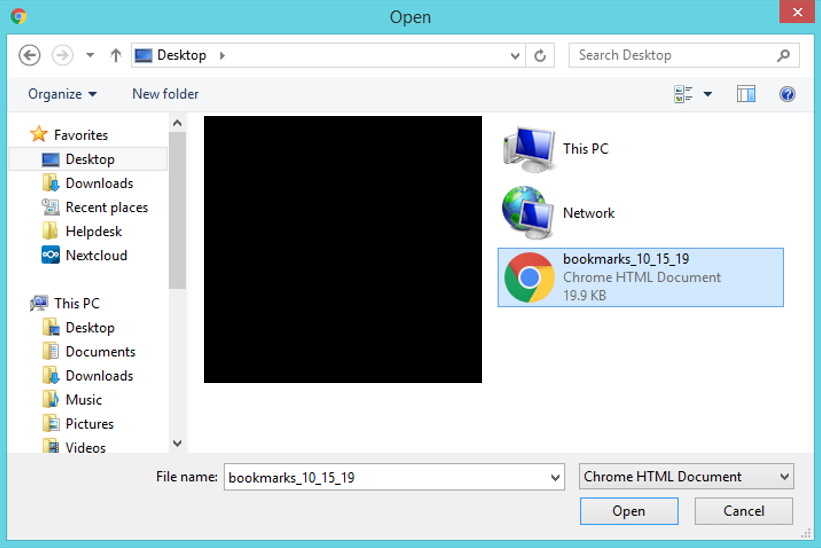Open Helpdesk folder in sidebar
The image size is (821, 548).
click(93, 231)
